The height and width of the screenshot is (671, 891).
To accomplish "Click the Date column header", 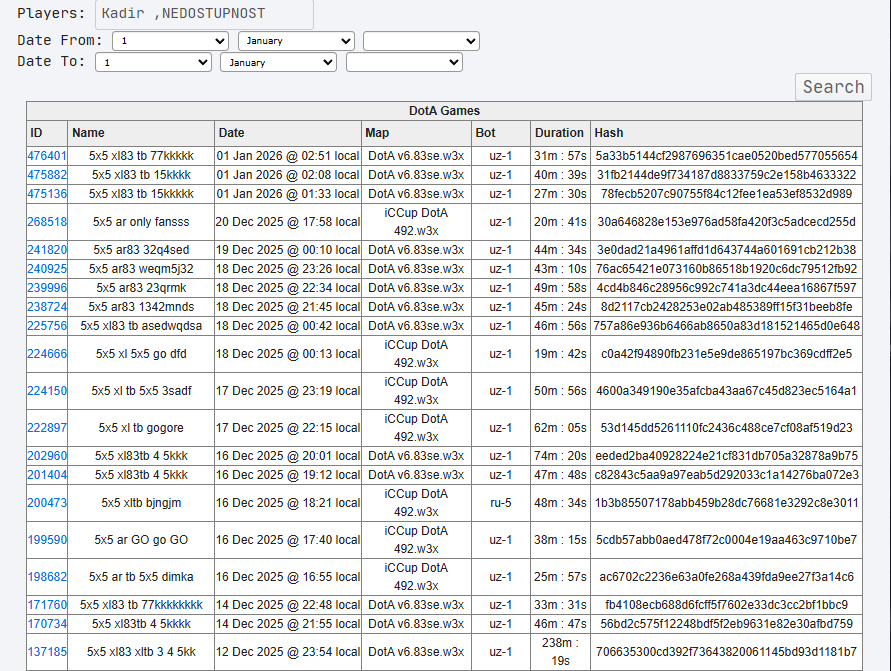I will click(x=288, y=133).
